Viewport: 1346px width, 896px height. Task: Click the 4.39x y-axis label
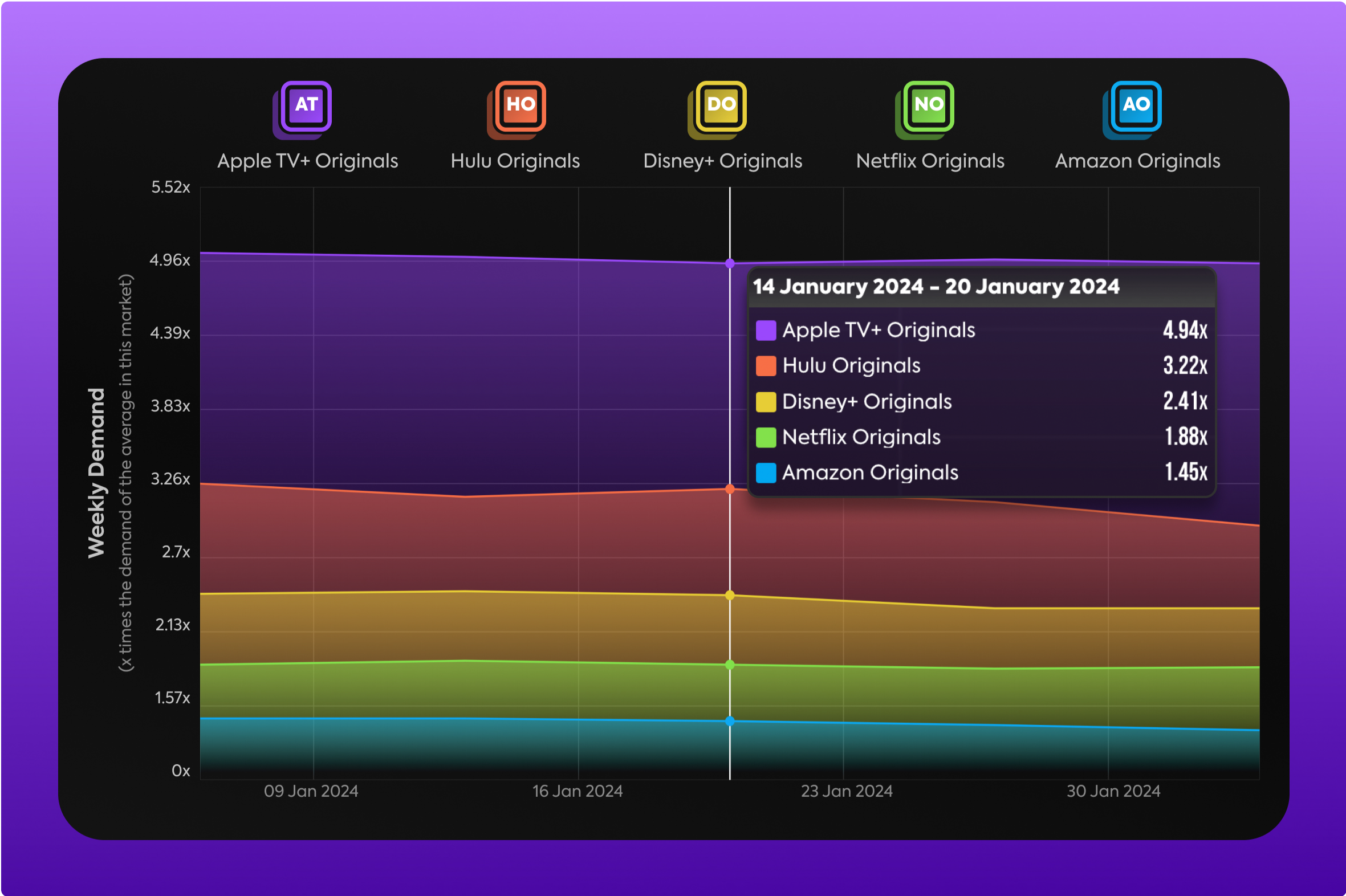(x=170, y=333)
